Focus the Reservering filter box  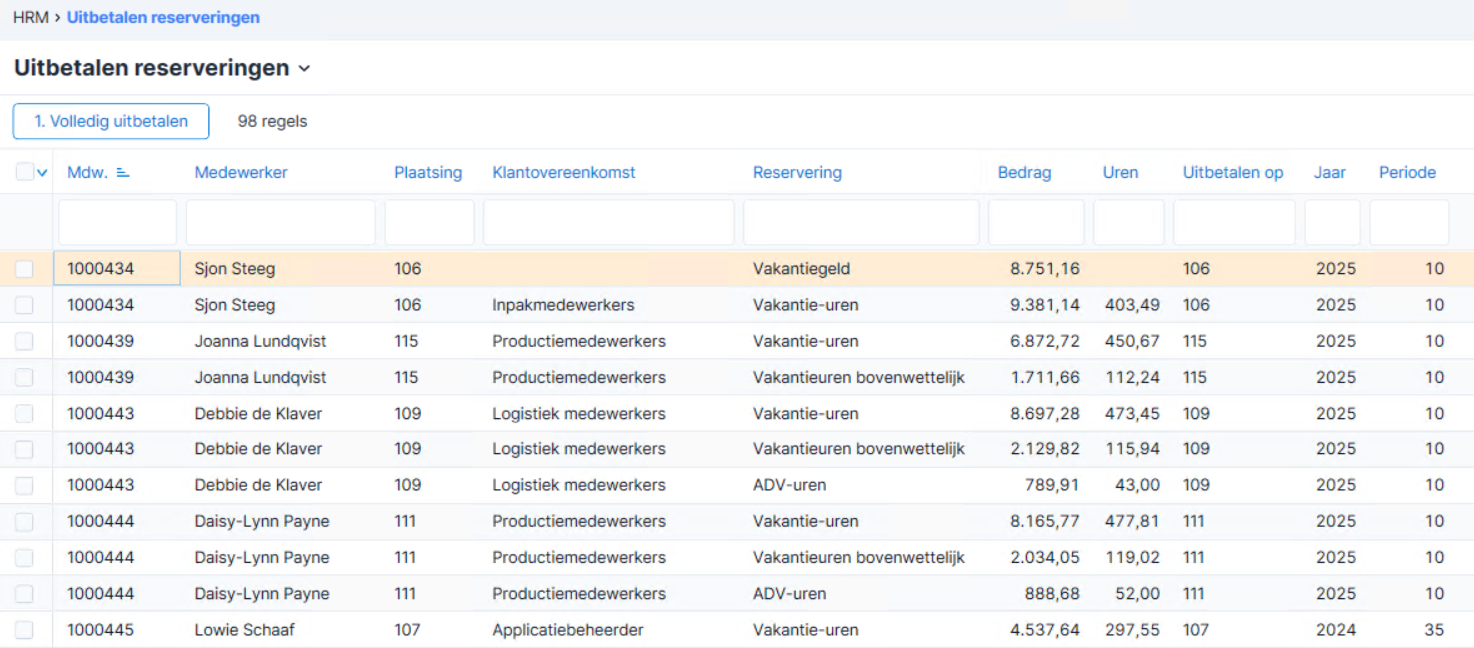coord(861,222)
